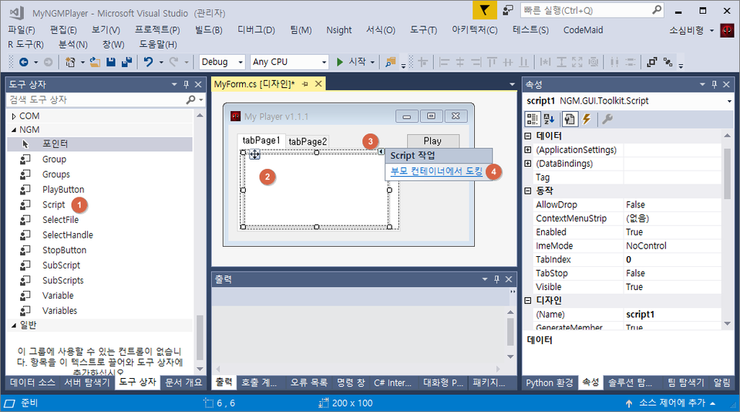
Task: Select the SelectFile toolbox item
Action: tap(60, 220)
